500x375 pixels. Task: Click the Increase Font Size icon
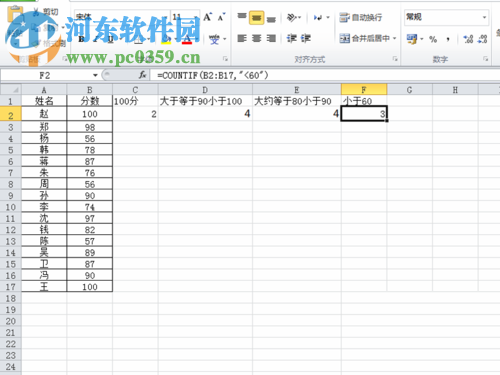208,17
